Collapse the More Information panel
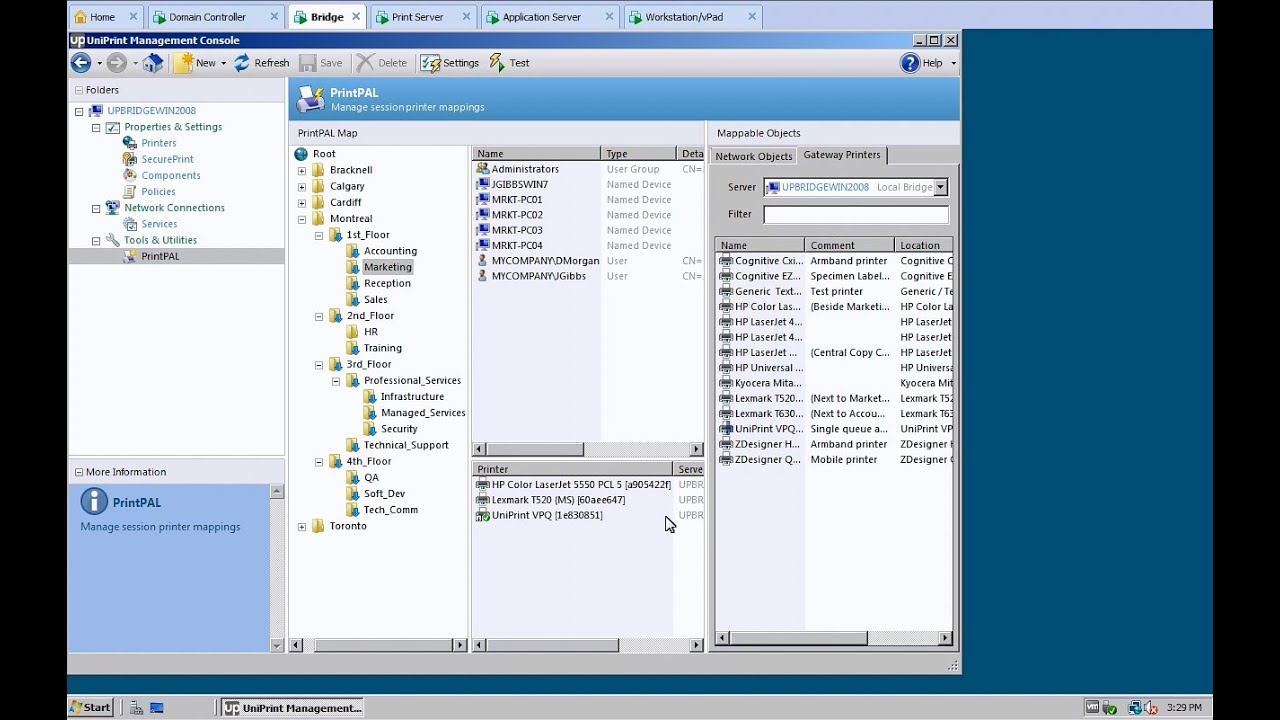Image resolution: width=1280 pixels, height=720 pixels. coord(79,472)
